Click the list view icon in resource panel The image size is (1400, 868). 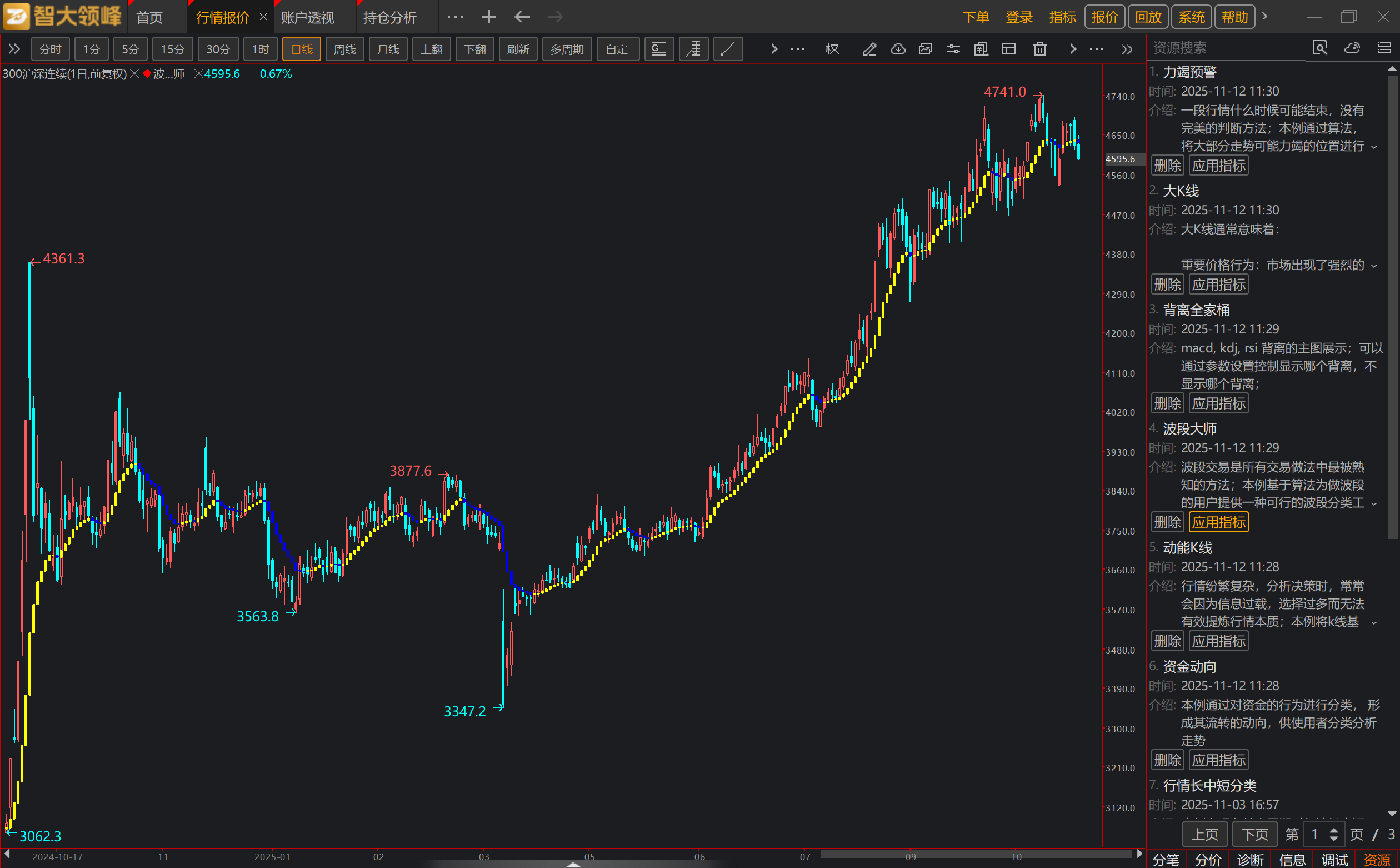[1384, 48]
